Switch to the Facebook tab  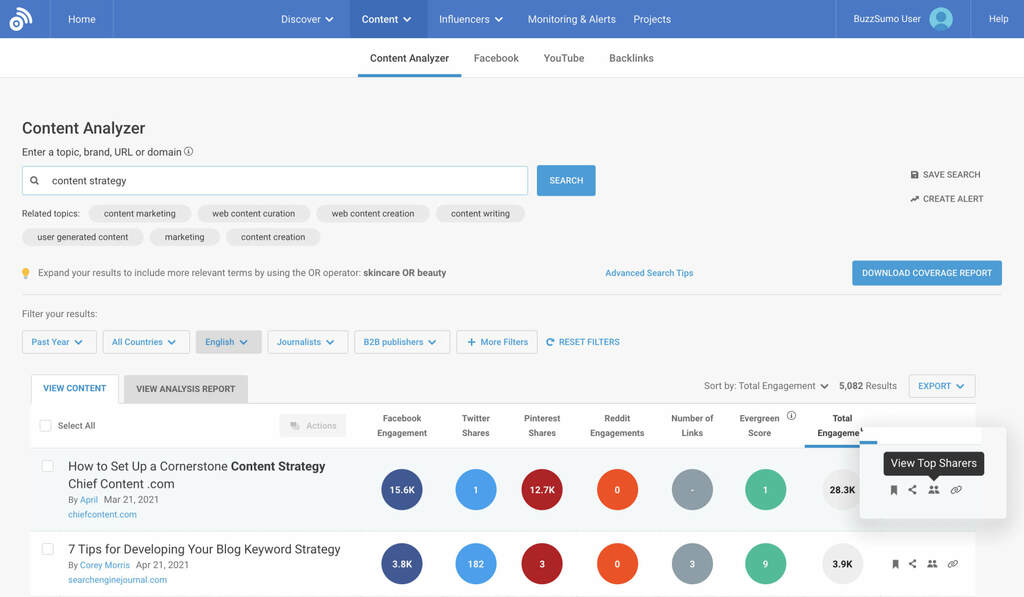pyautogui.click(x=496, y=58)
